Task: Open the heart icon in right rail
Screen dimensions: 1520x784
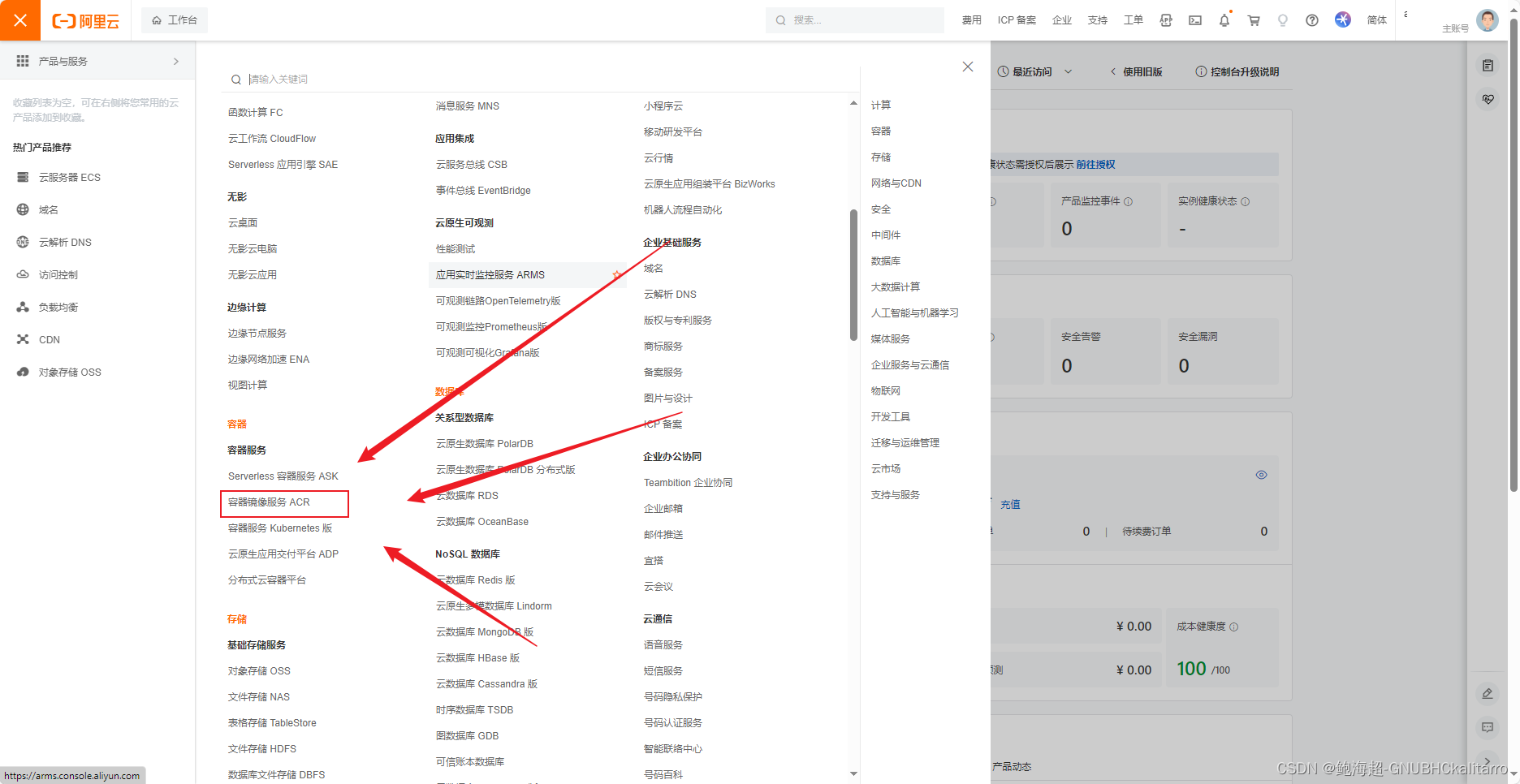Action: [1488, 99]
